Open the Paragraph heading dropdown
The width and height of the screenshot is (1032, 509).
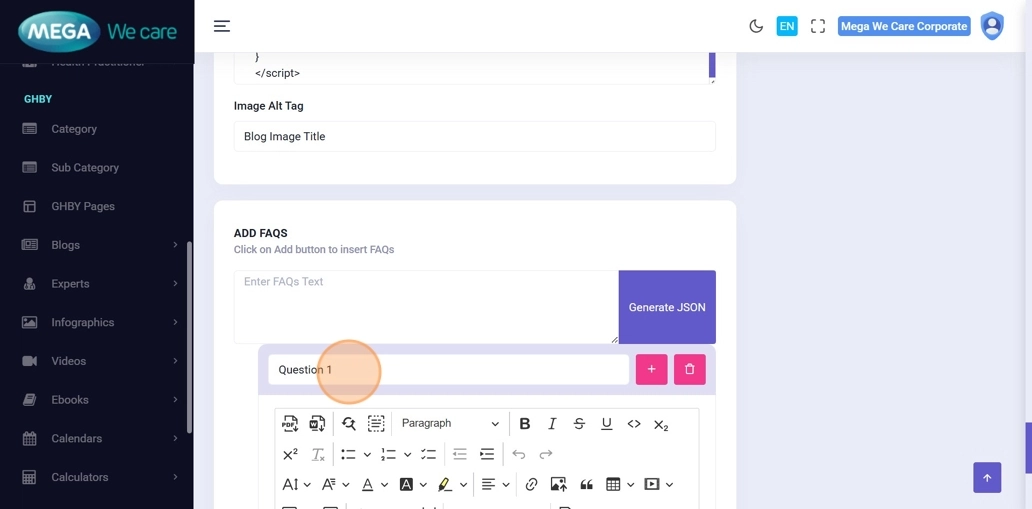point(449,424)
